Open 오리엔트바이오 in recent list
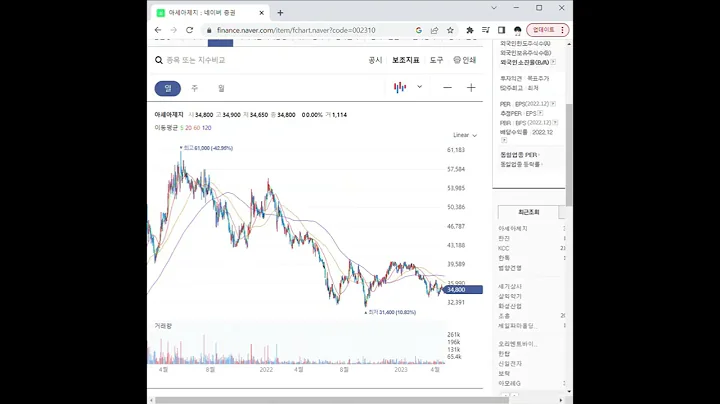 (x=518, y=344)
